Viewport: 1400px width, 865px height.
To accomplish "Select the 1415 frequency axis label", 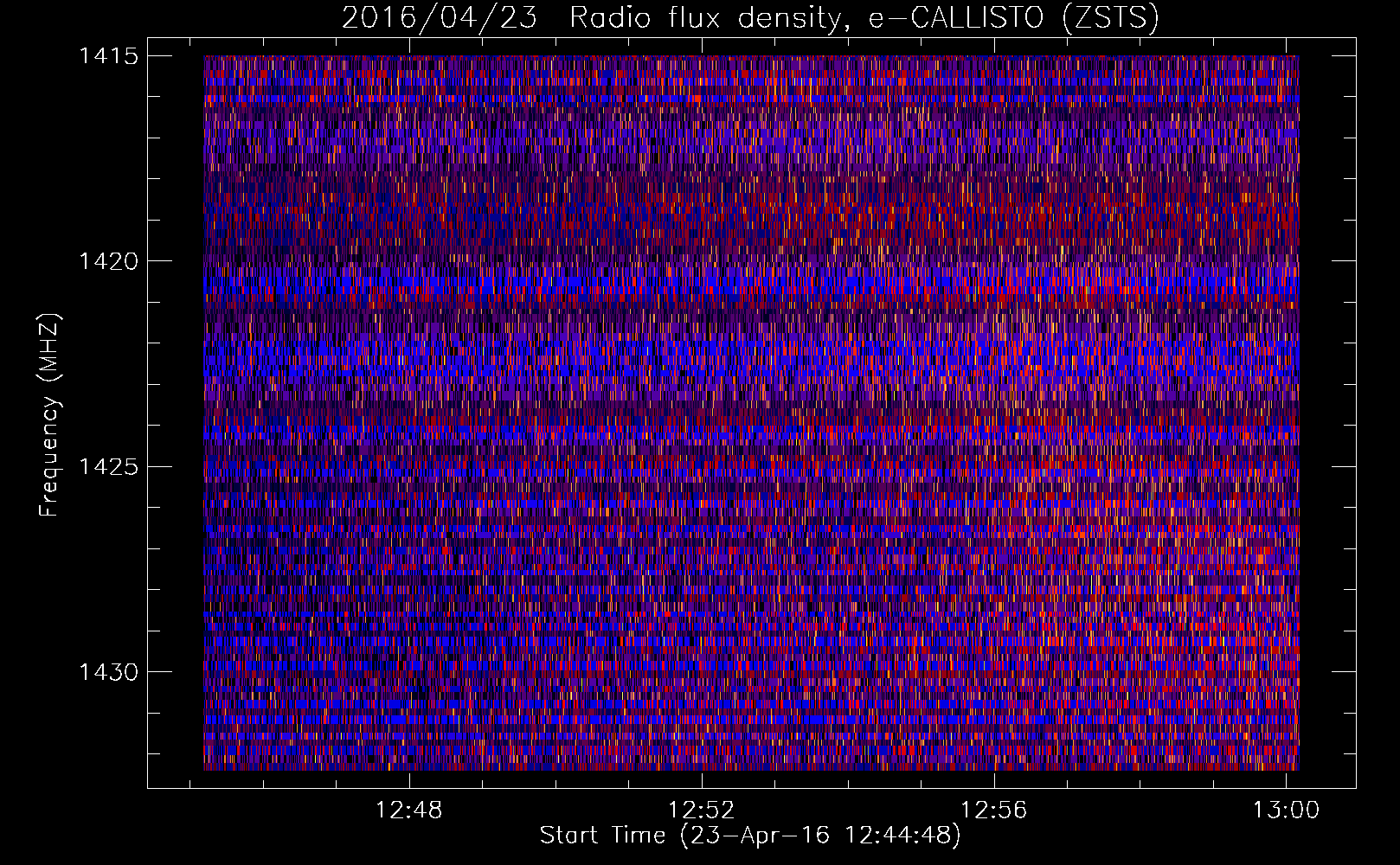I will (109, 56).
